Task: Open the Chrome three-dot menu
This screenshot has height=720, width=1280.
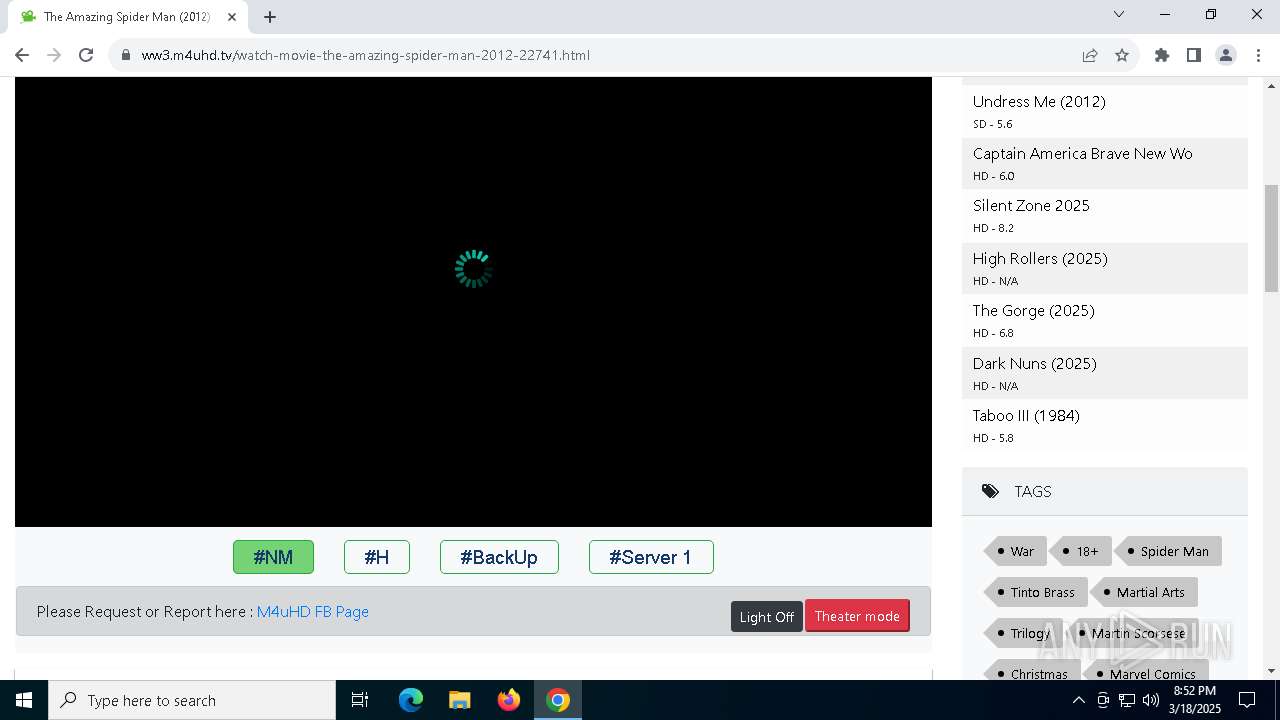Action: pos(1258,55)
